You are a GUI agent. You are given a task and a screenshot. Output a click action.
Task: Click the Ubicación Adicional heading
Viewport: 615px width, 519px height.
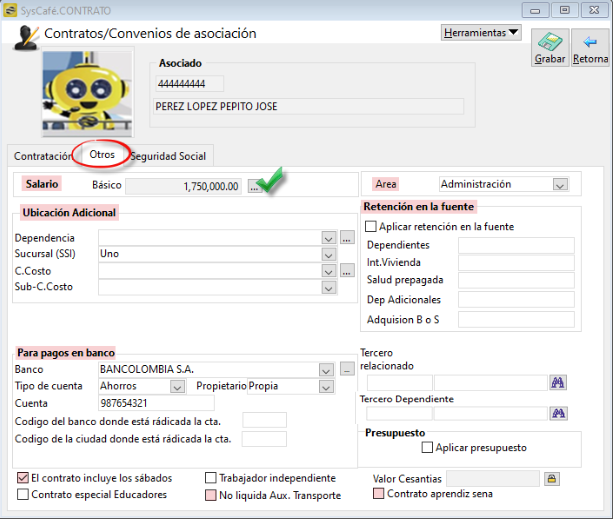pyautogui.click(x=69, y=212)
